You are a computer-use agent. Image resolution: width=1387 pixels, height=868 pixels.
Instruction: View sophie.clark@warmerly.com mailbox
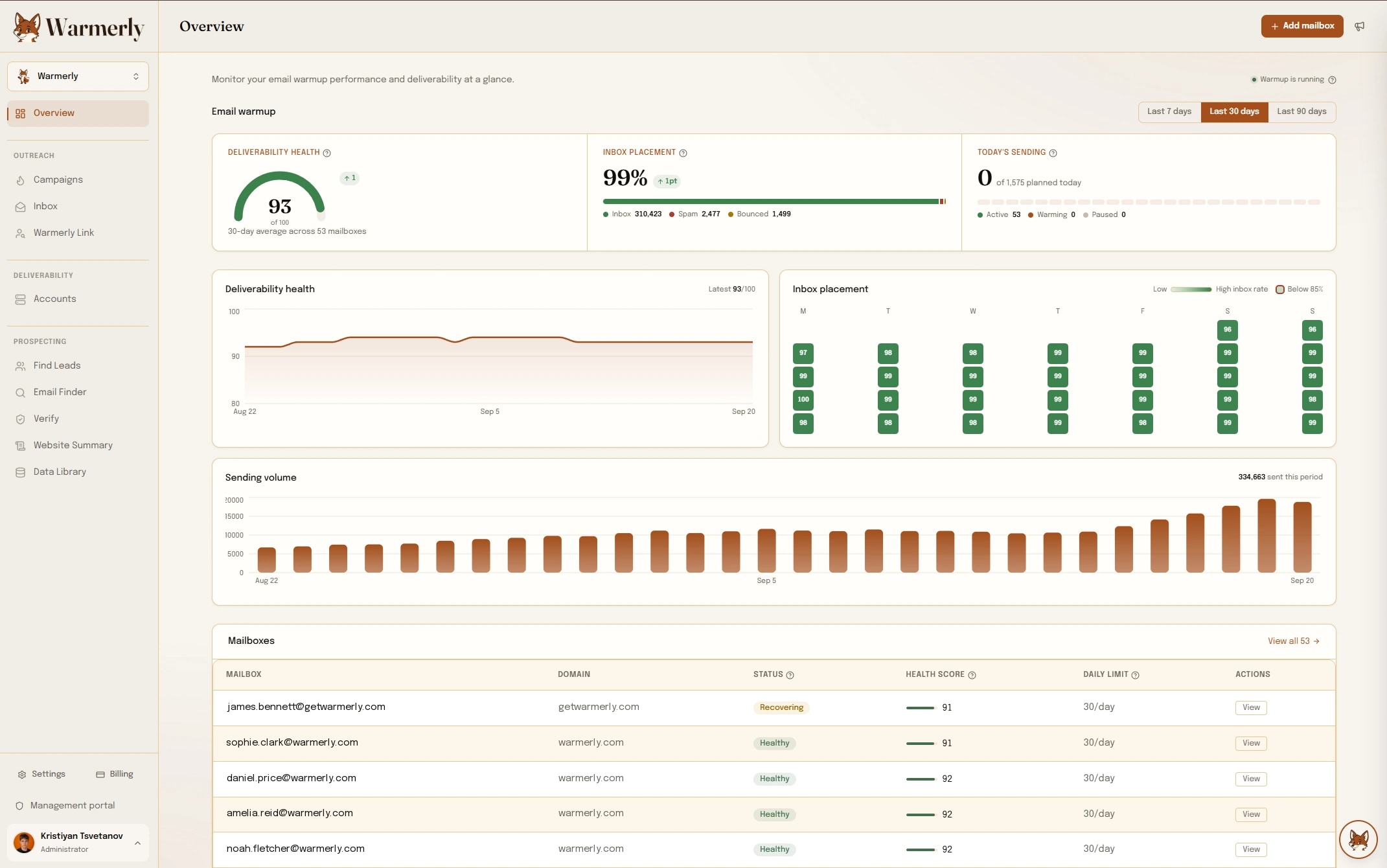(1251, 743)
